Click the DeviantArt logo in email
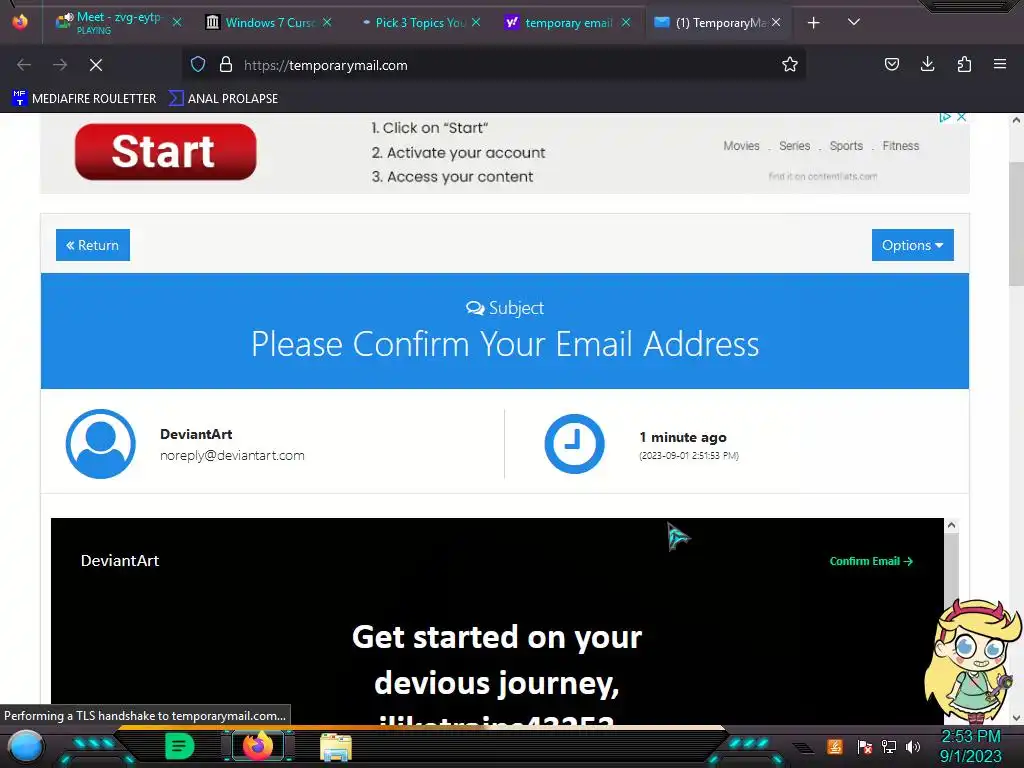1024x768 pixels. (120, 560)
